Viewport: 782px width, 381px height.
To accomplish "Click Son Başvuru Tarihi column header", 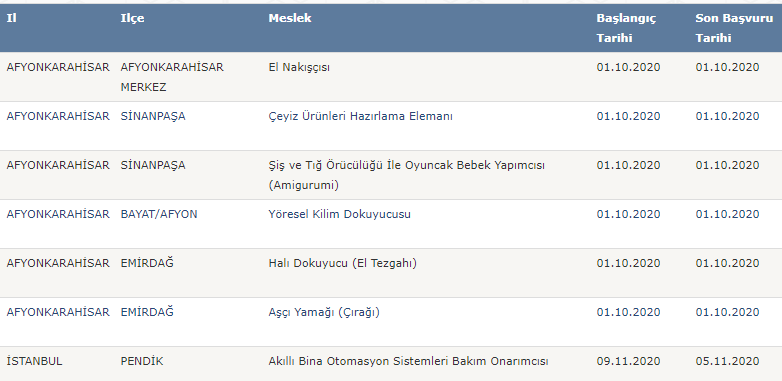I will [735, 28].
